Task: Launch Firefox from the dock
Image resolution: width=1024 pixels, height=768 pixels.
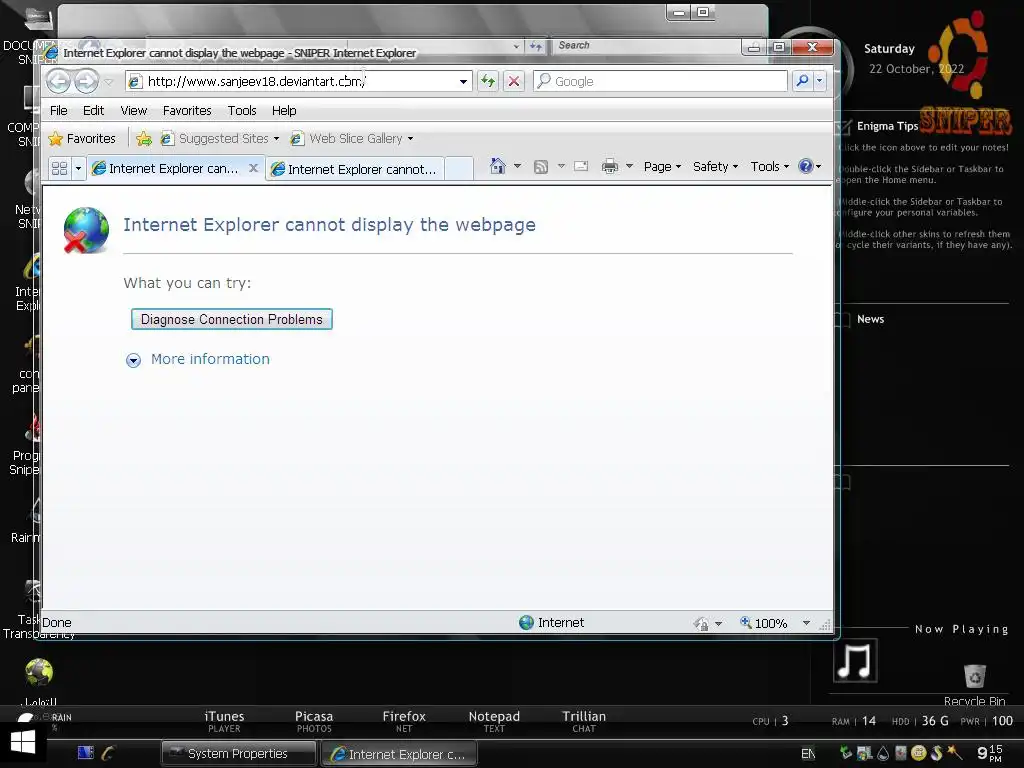Action: click(404, 721)
